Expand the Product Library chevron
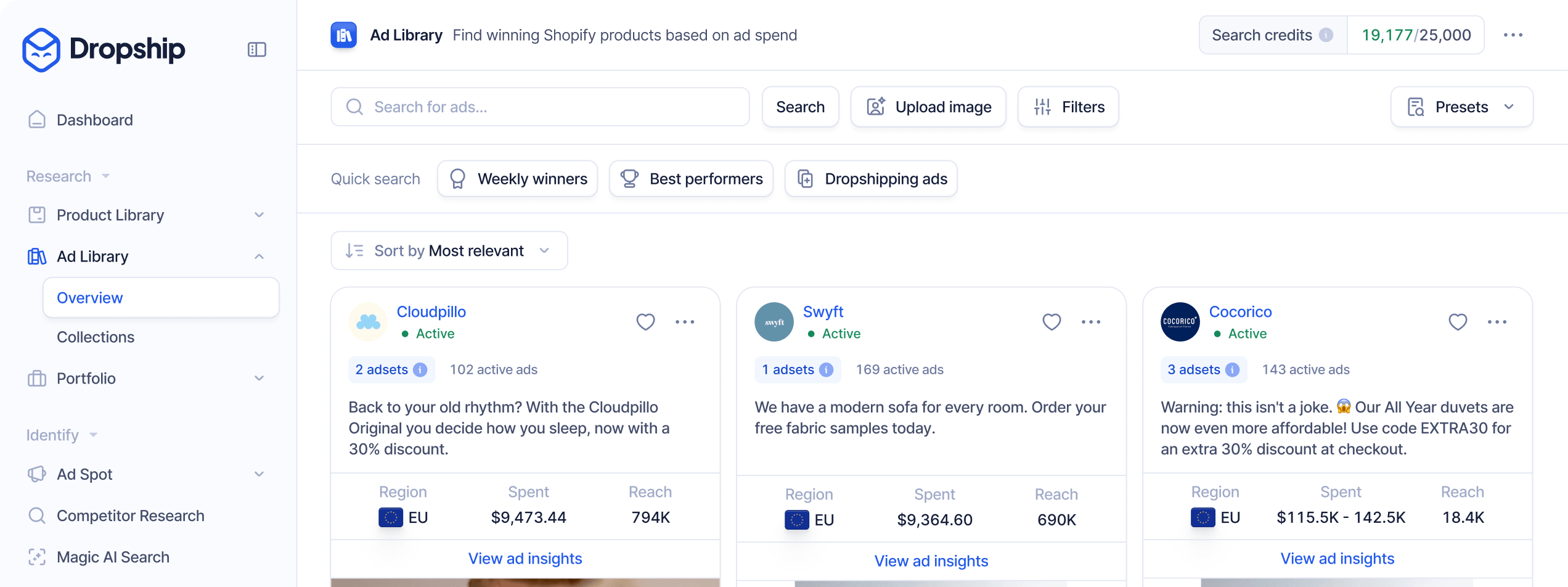Viewport: 1568px width, 587px height. [x=259, y=215]
